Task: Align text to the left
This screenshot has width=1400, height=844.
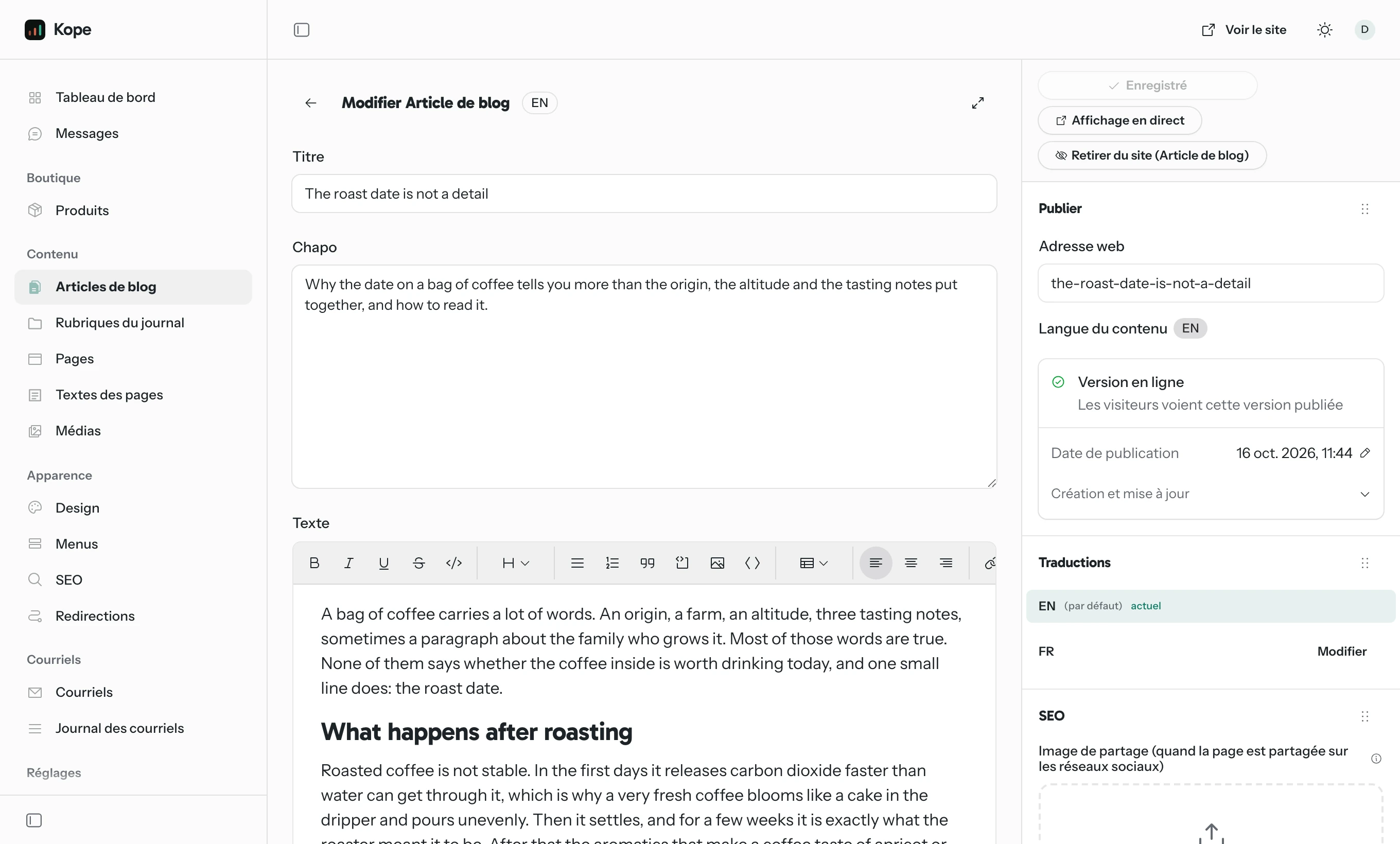Action: pos(876,563)
